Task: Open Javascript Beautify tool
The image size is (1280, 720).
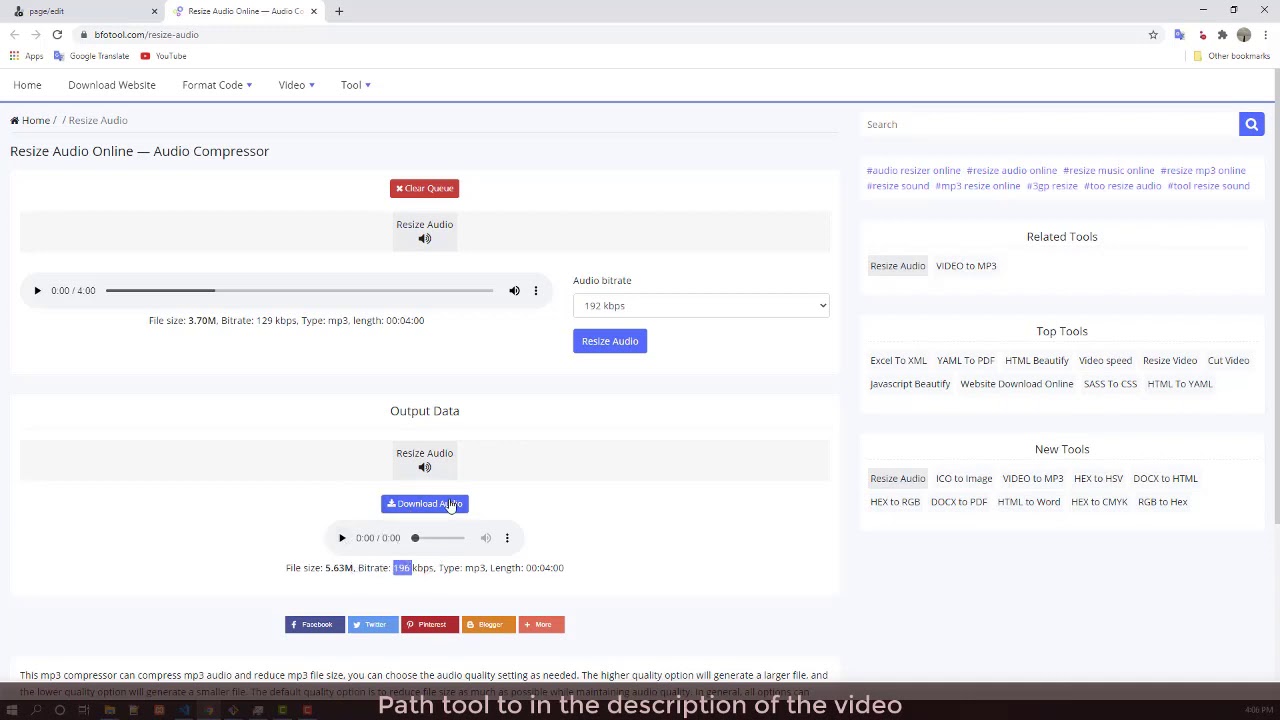Action: click(x=910, y=384)
